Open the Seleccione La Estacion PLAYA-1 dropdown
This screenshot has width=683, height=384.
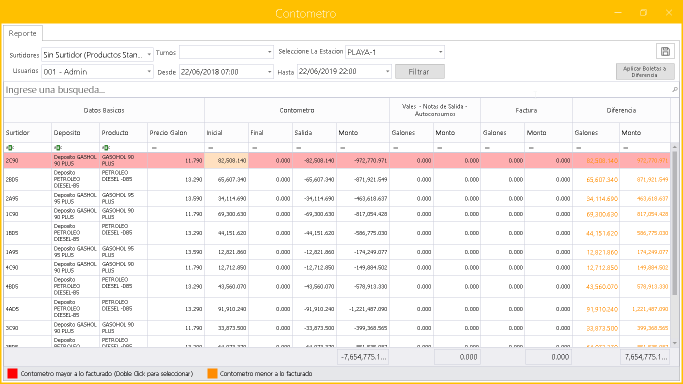coord(440,52)
